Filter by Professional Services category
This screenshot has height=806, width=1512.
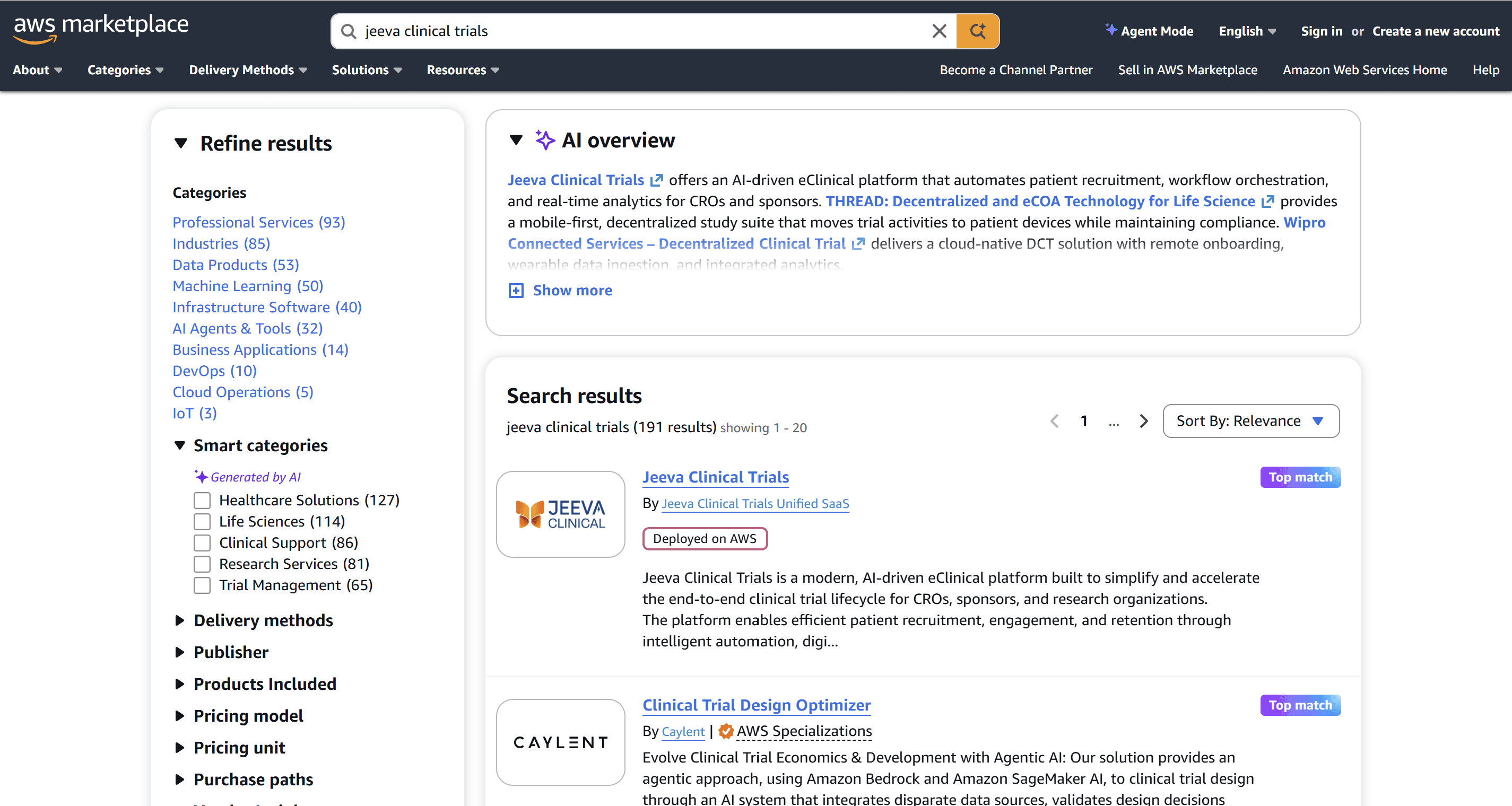point(259,222)
